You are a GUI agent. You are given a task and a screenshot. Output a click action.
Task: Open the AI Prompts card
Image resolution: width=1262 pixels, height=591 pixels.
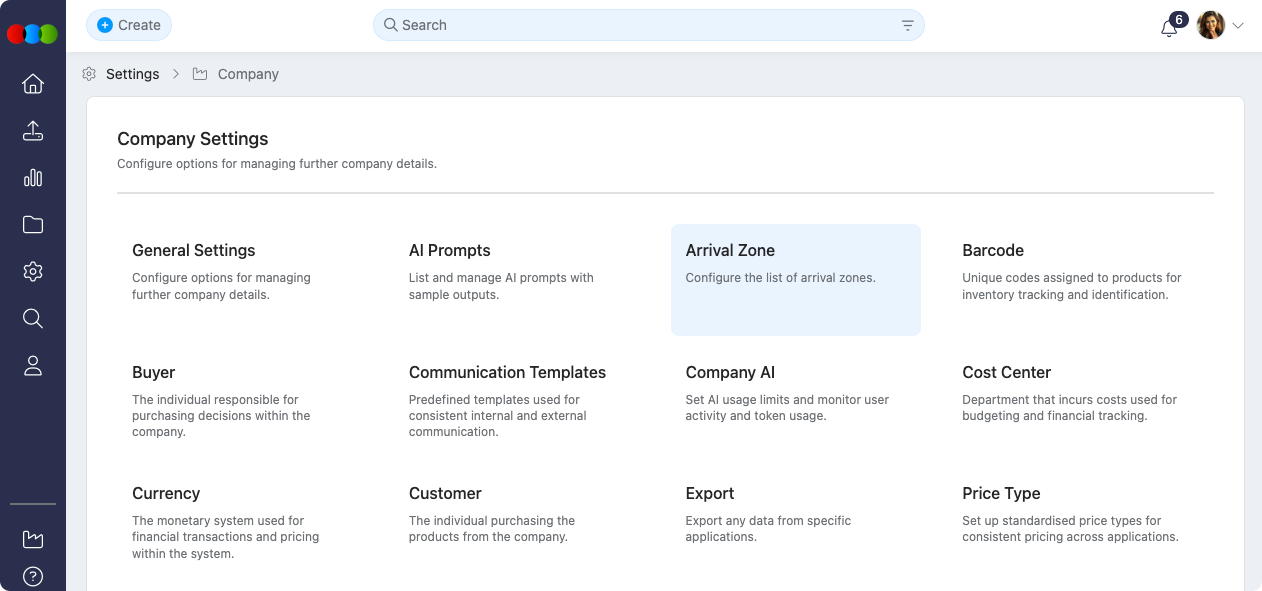click(449, 251)
